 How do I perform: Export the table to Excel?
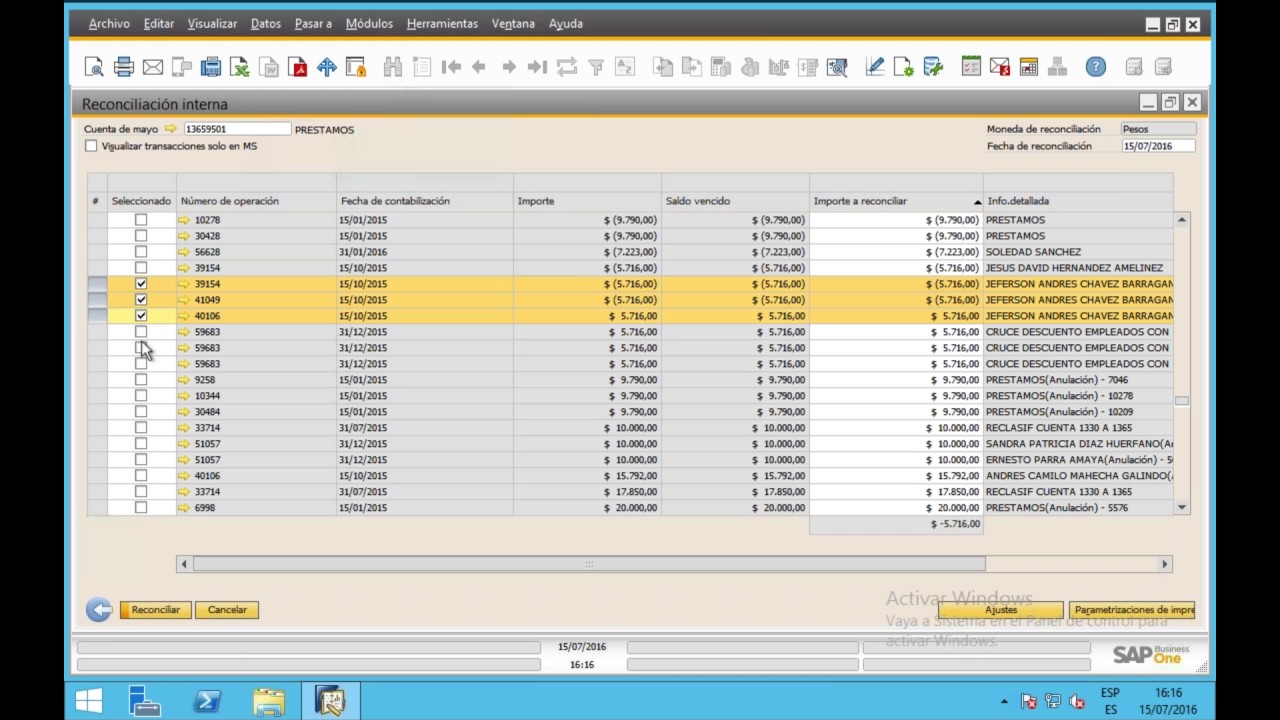240,67
